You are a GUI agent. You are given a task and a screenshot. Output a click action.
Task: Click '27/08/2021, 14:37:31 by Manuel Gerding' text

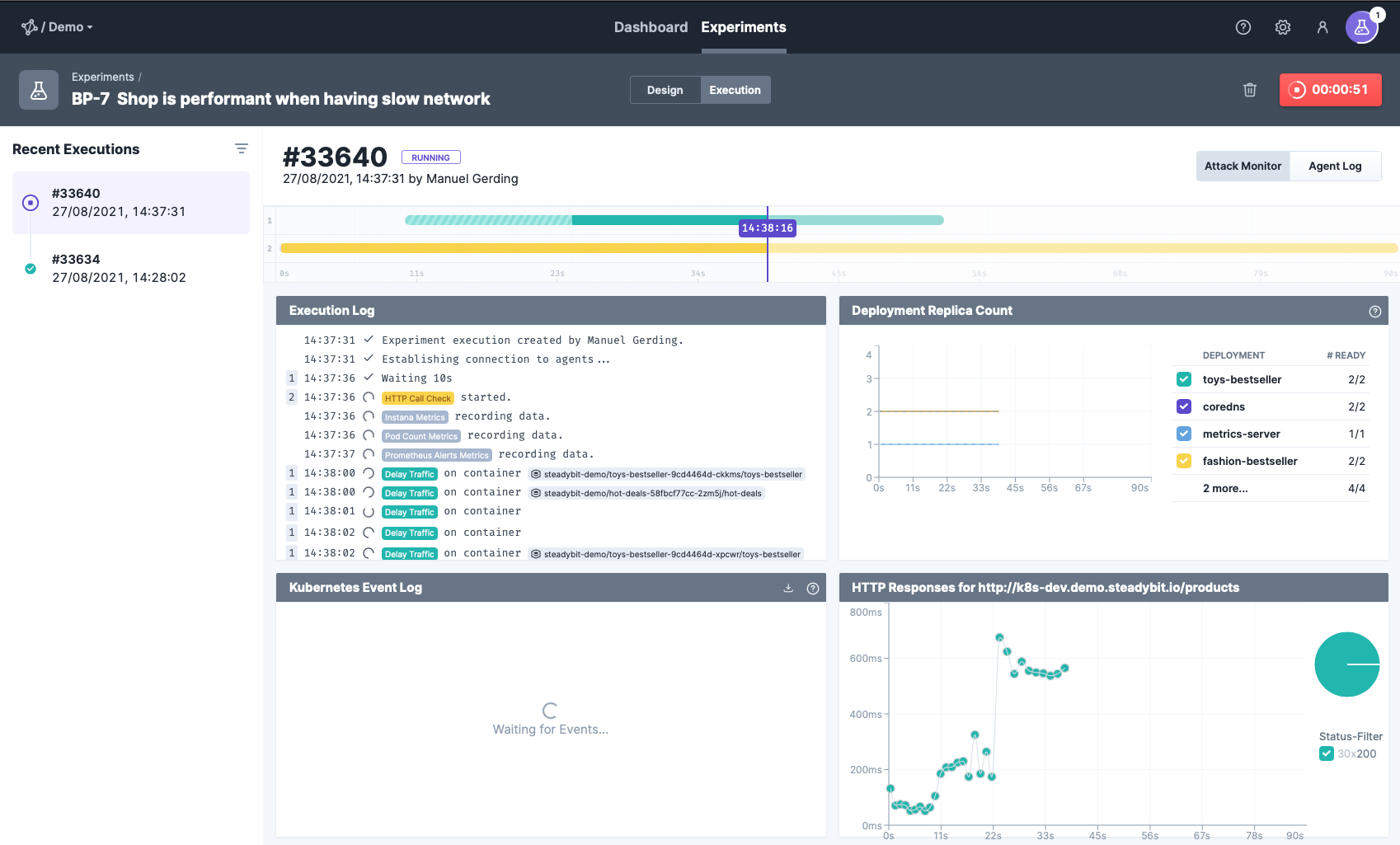pyautogui.click(x=400, y=179)
